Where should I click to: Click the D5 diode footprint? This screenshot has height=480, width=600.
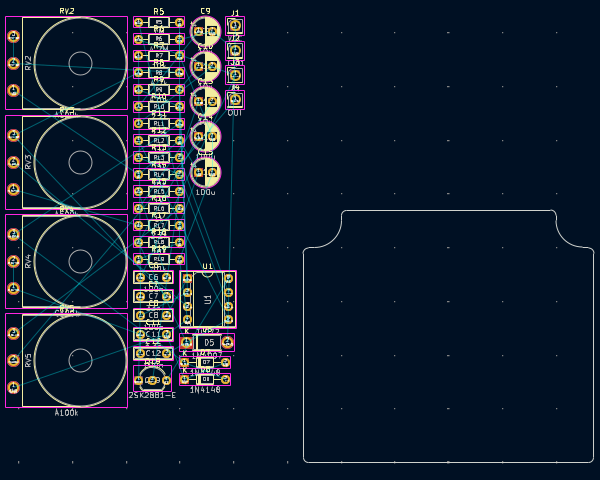(207, 343)
